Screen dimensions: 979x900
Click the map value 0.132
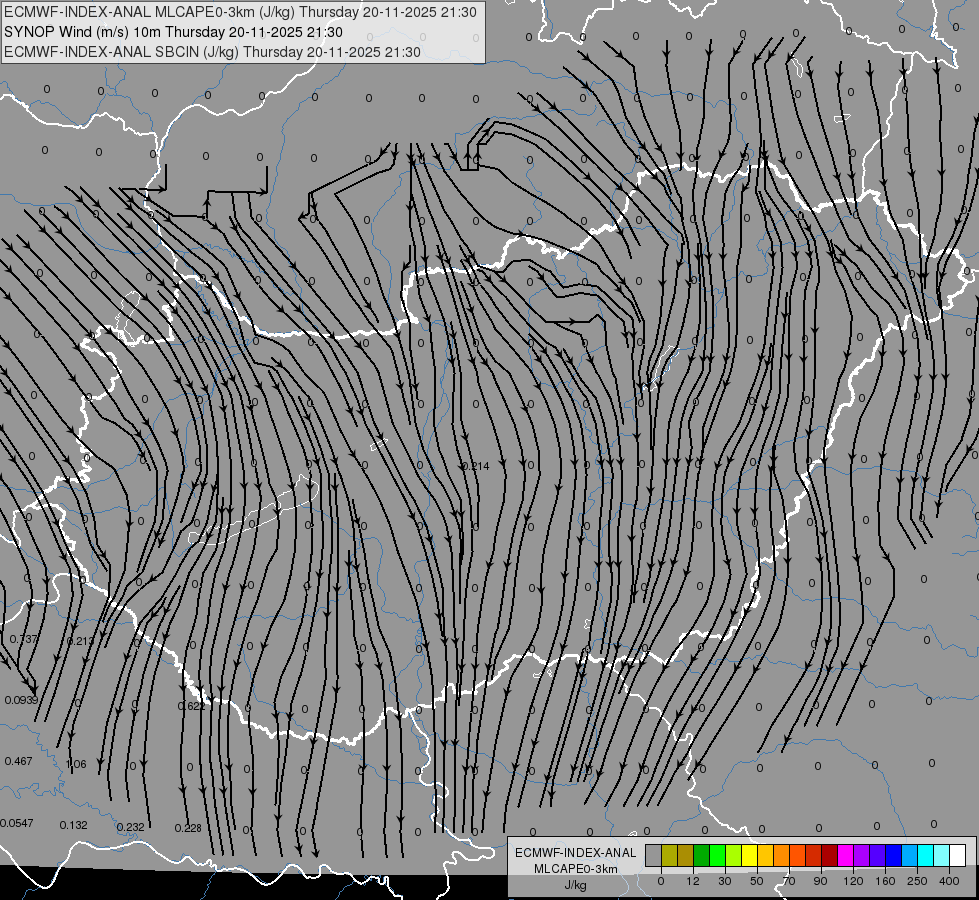tap(74, 825)
